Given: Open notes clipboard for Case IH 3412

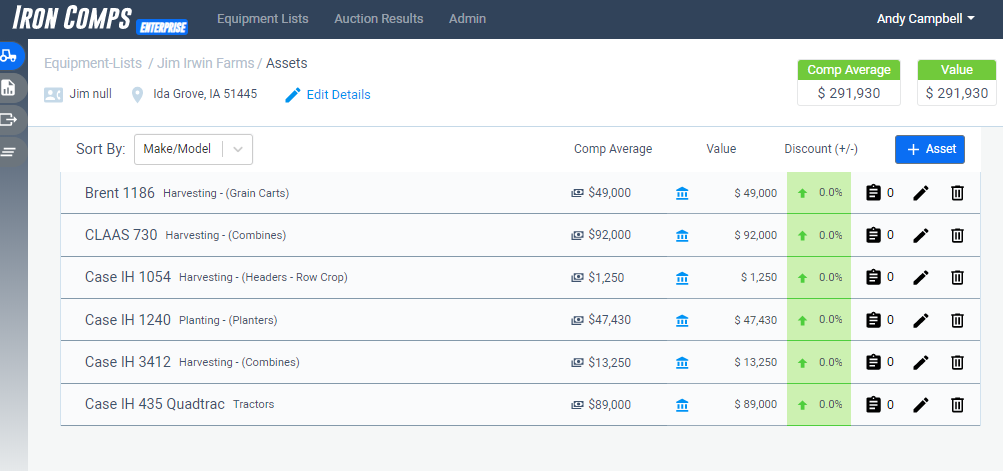Looking at the screenshot, I should (x=873, y=362).
